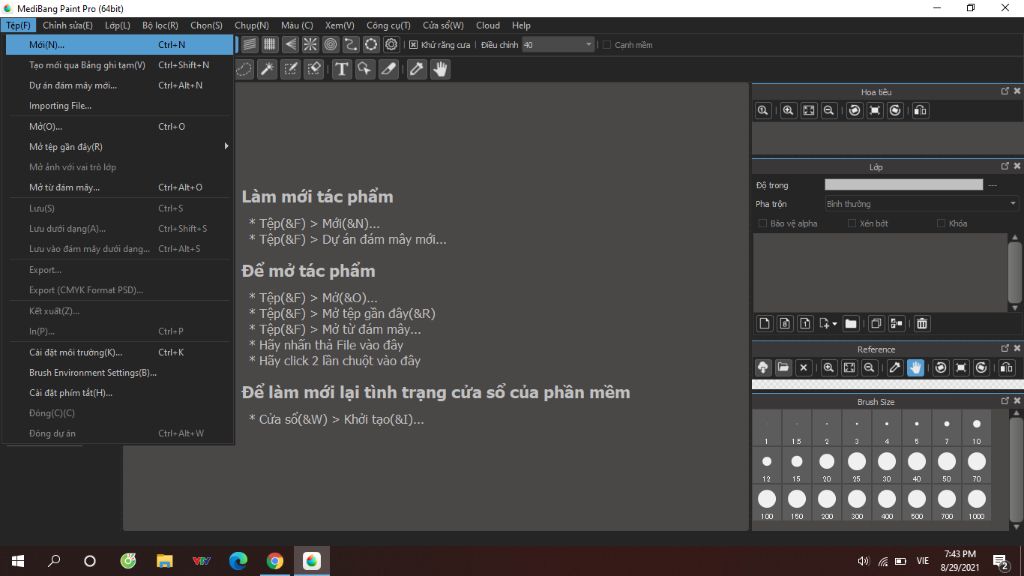
Task: Choose Importing File... entry
Action: pyautogui.click(x=120, y=106)
